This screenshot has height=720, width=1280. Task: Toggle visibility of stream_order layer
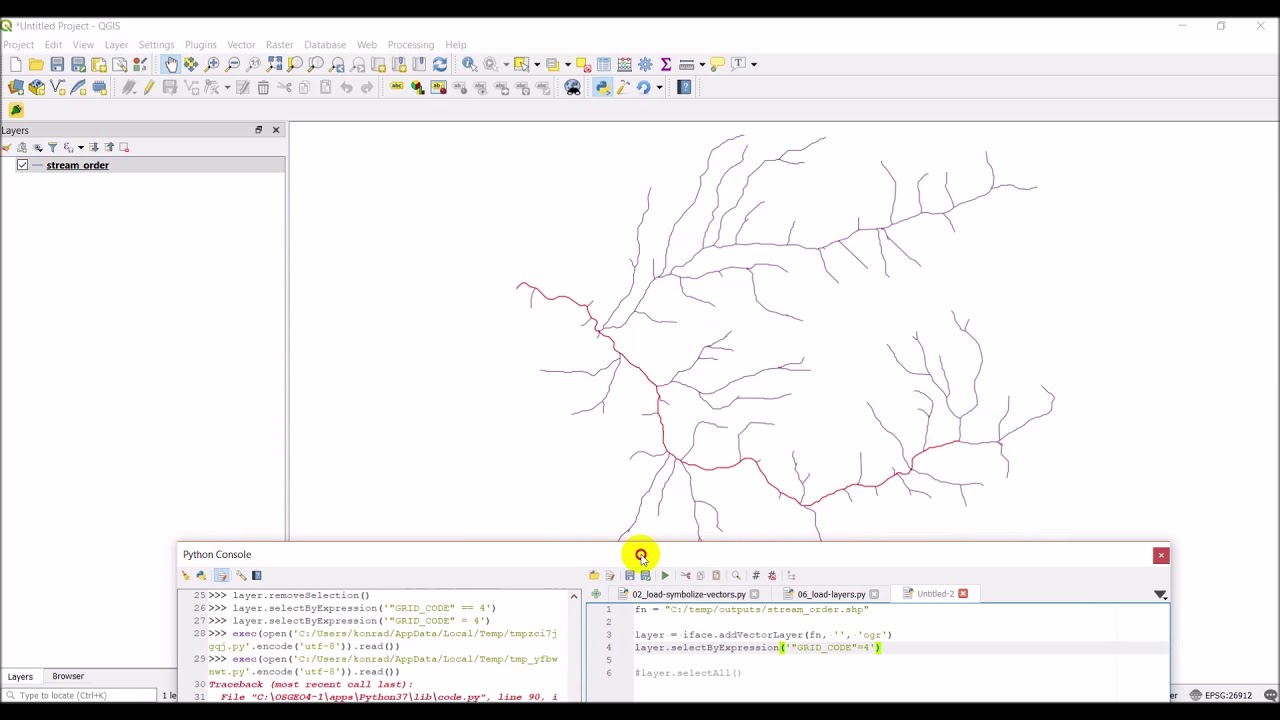22,165
